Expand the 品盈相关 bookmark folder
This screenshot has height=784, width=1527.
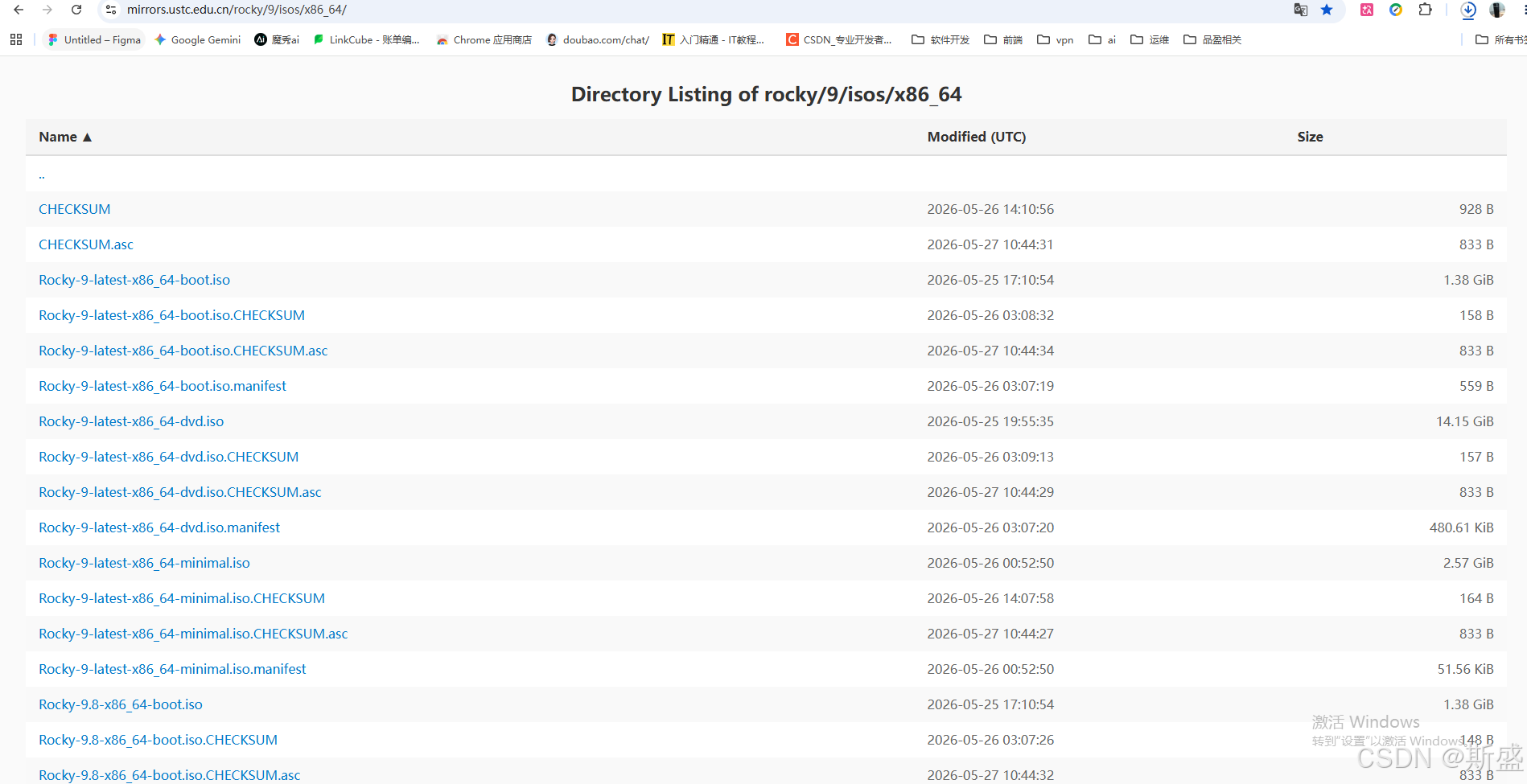[1212, 39]
